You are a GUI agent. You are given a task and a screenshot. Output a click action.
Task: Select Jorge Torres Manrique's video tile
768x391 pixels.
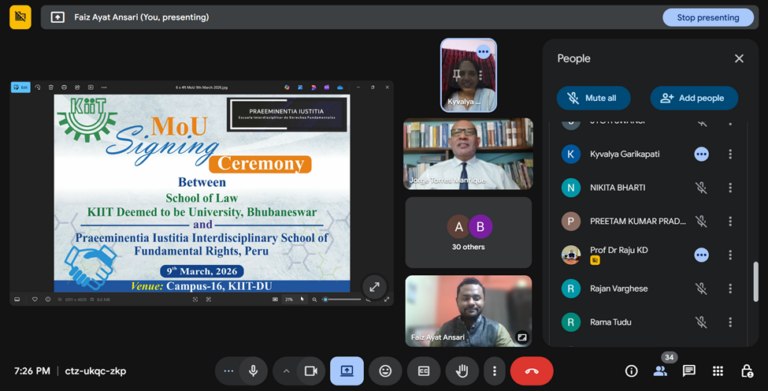click(468, 154)
